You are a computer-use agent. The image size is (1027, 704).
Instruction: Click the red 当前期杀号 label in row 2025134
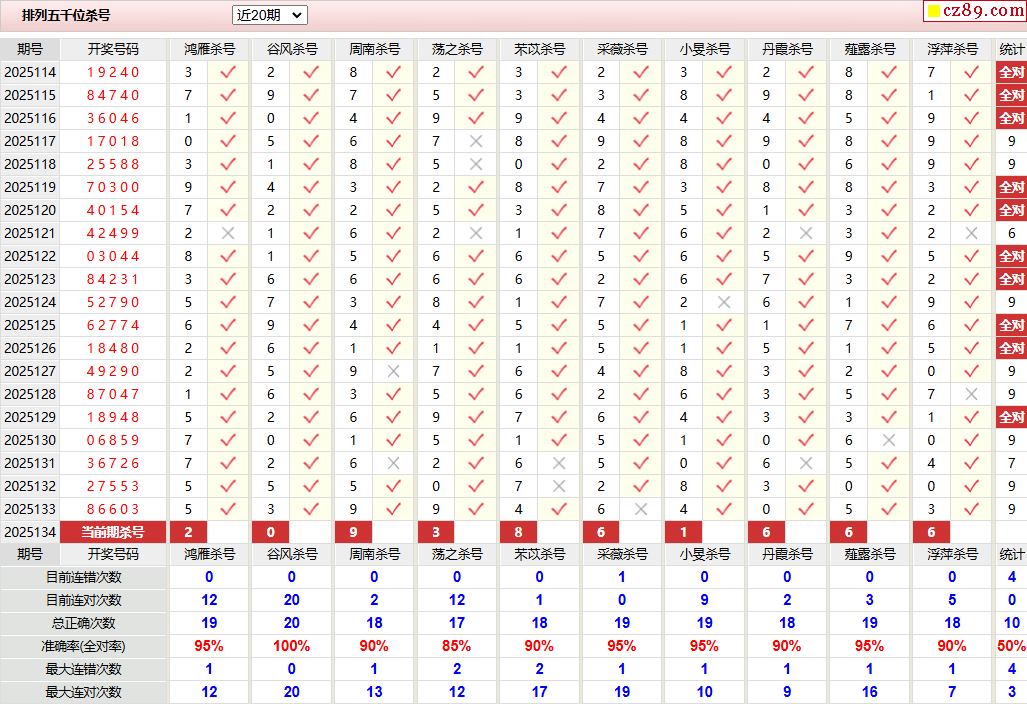pos(113,532)
